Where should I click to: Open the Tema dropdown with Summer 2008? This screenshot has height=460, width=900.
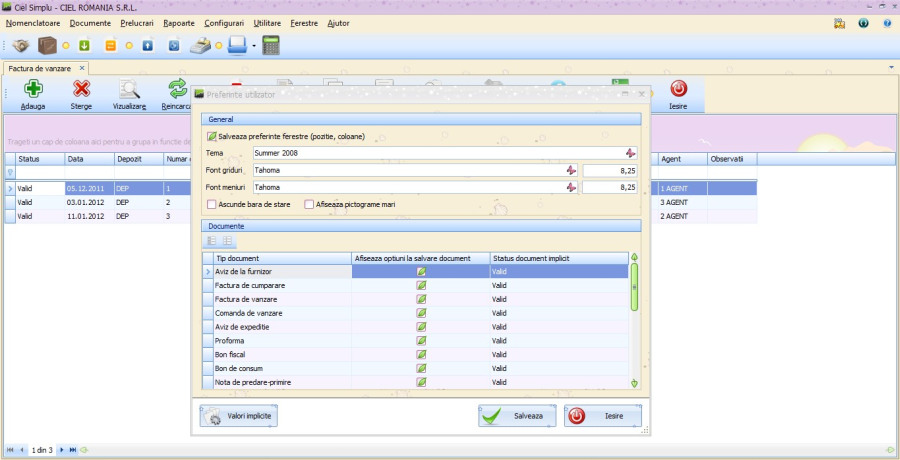(630, 154)
